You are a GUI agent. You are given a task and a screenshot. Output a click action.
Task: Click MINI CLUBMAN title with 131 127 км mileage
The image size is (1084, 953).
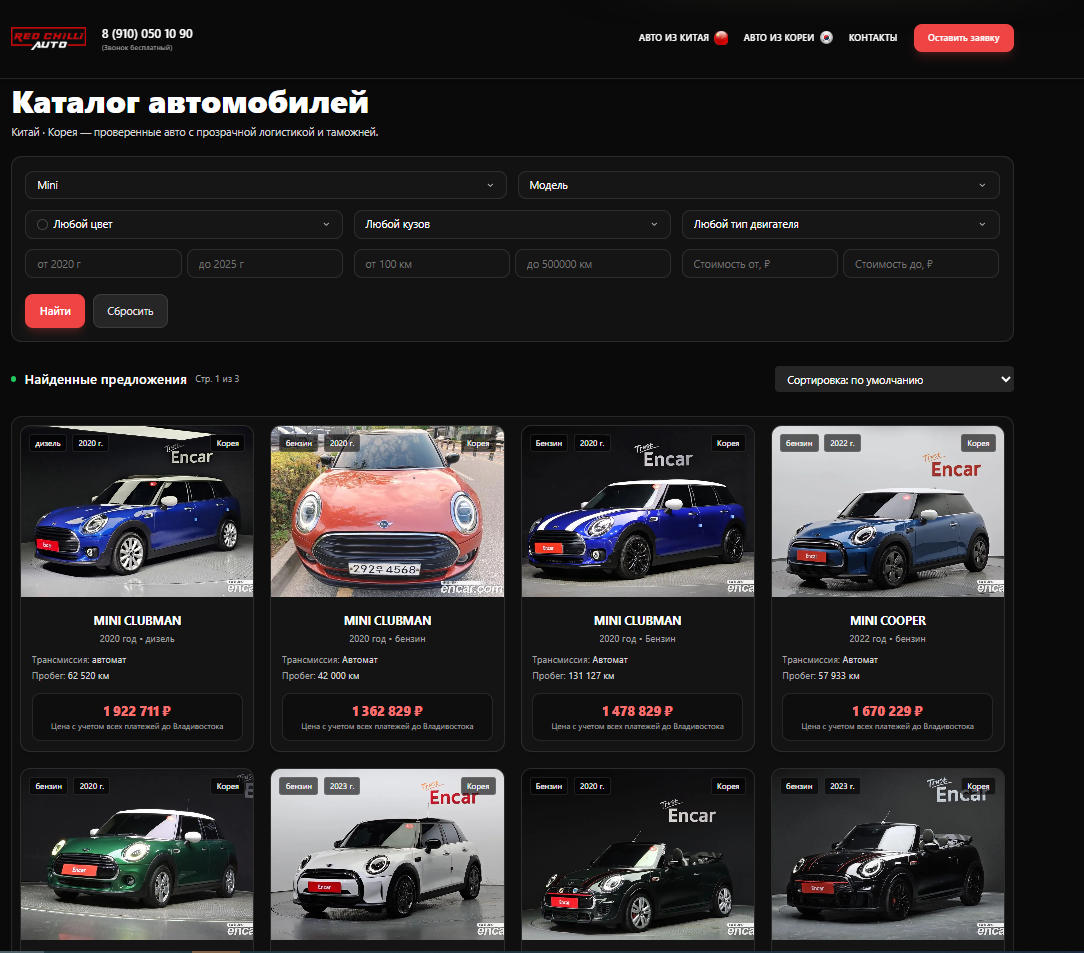click(637, 621)
